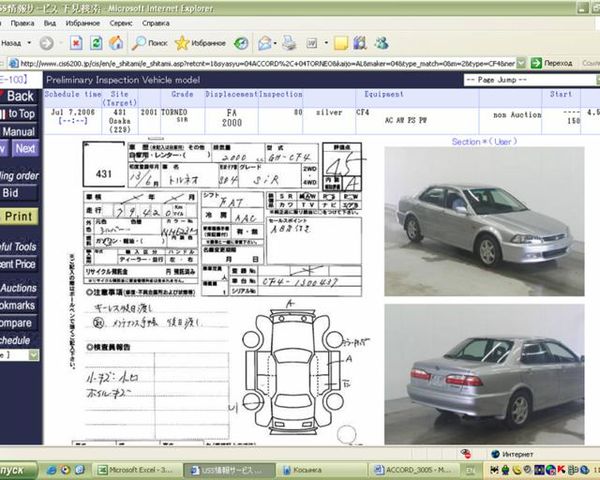Open Useful Tools in sidebar
The height and width of the screenshot is (480, 600).
(19, 247)
